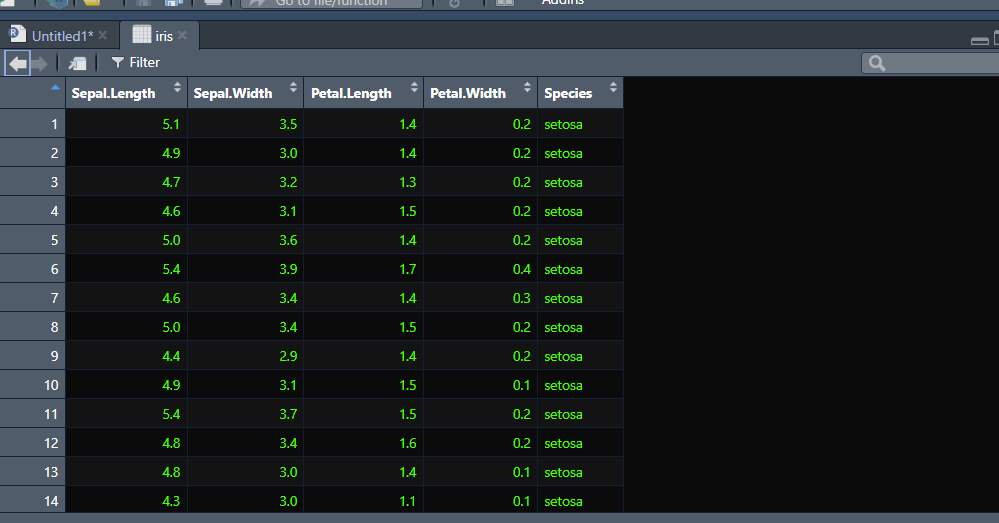Close the iris tab

pos(182,36)
